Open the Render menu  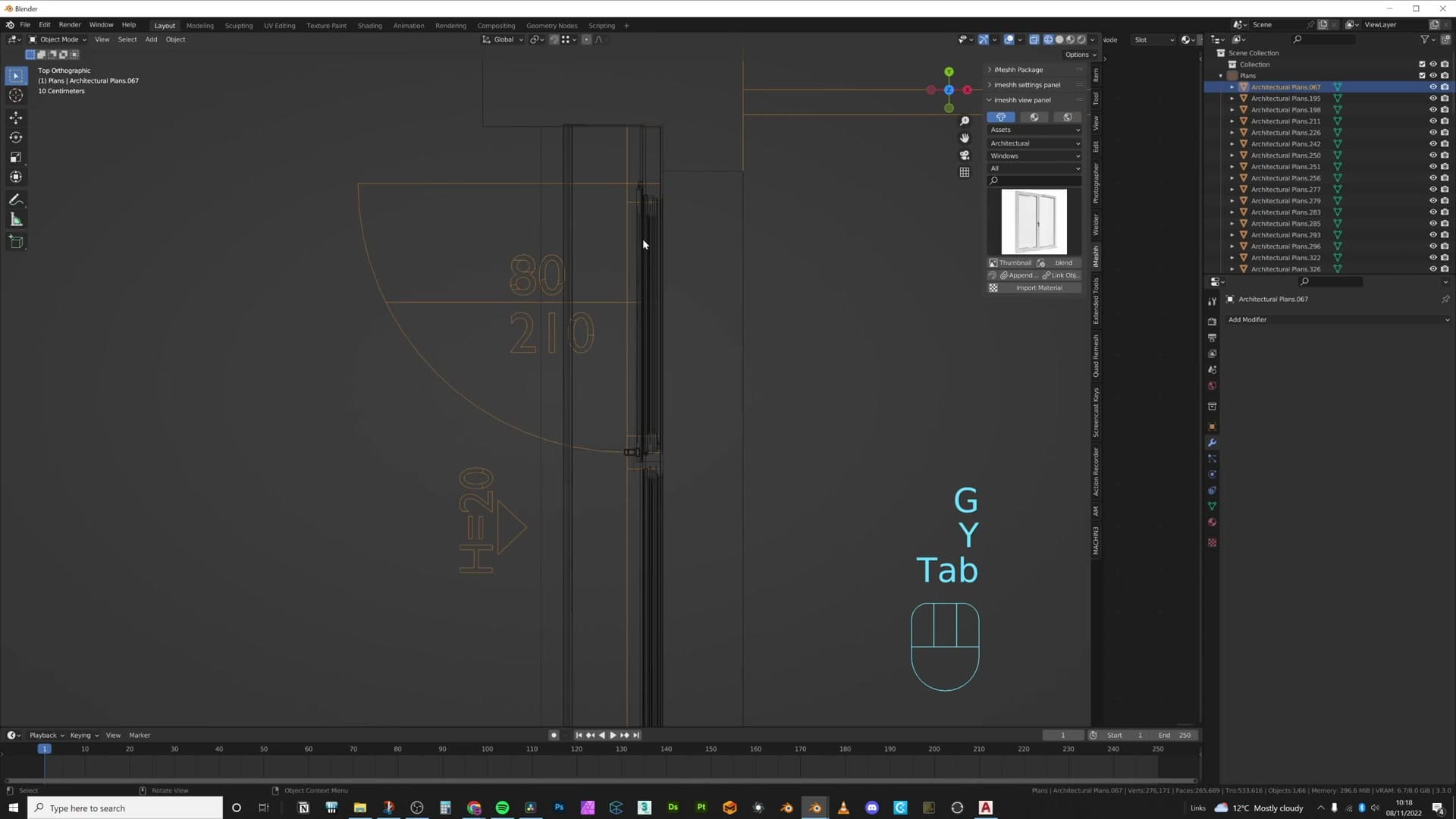(x=70, y=25)
